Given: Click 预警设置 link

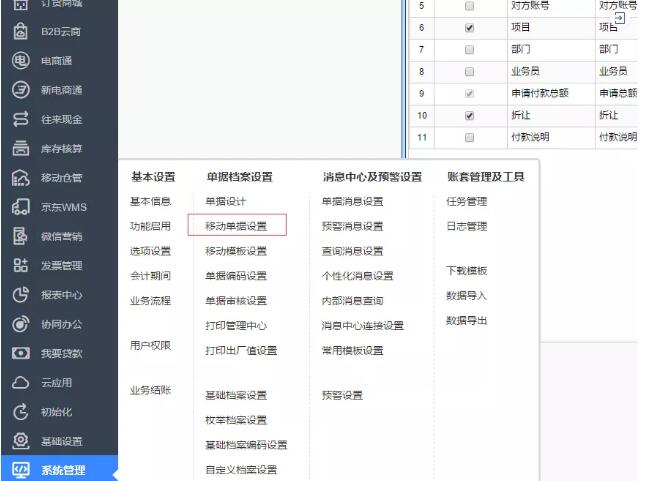Looking at the screenshot, I should tap(342, 395).
